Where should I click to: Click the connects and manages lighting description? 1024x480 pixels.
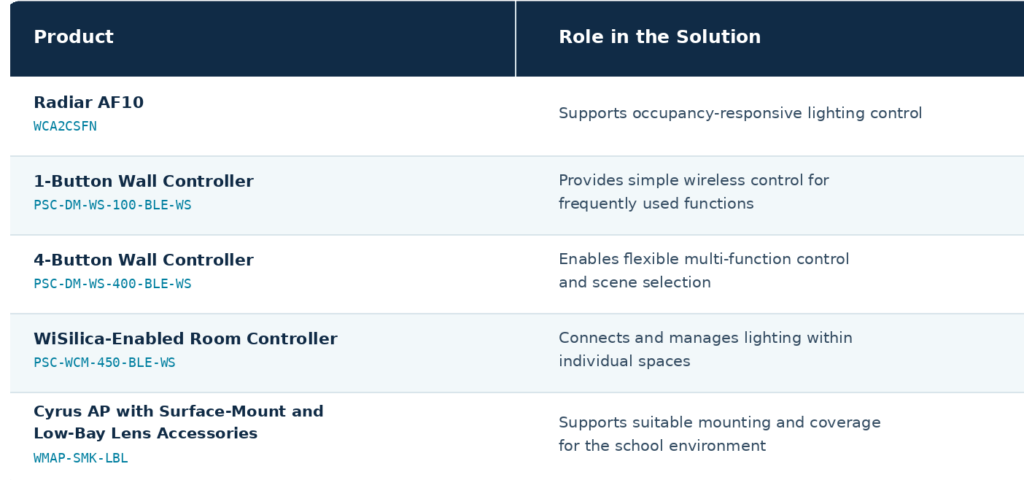(705, 349)
